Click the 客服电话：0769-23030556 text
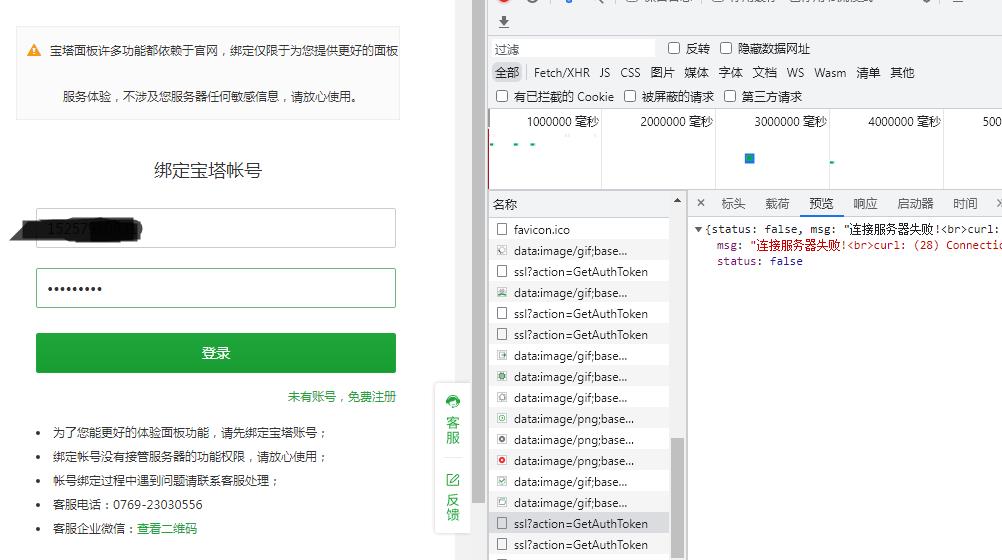This screenshot has height=560, width=1002. 128,505
